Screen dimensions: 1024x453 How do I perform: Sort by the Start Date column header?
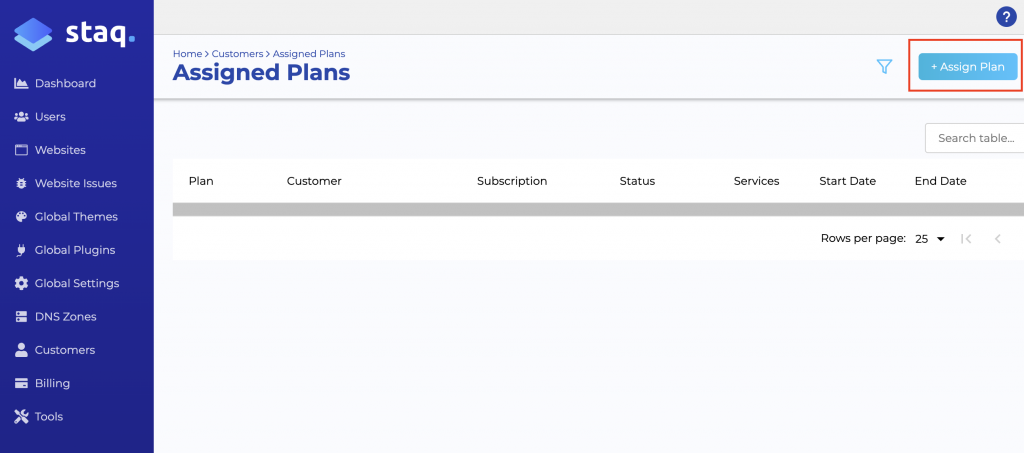tap(847, 181)
